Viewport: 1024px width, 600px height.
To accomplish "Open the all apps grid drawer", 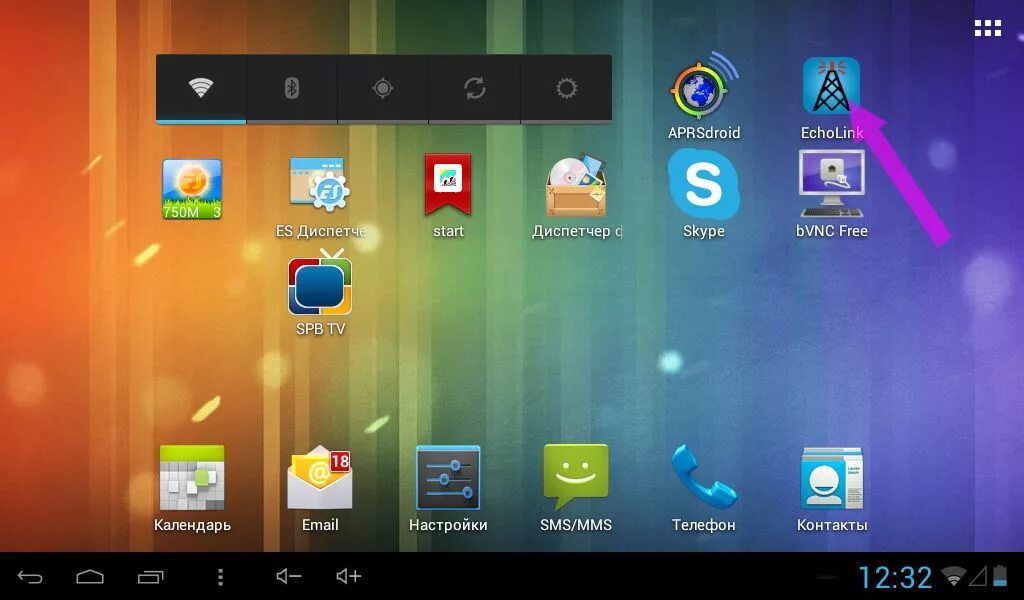I will 987,28.
